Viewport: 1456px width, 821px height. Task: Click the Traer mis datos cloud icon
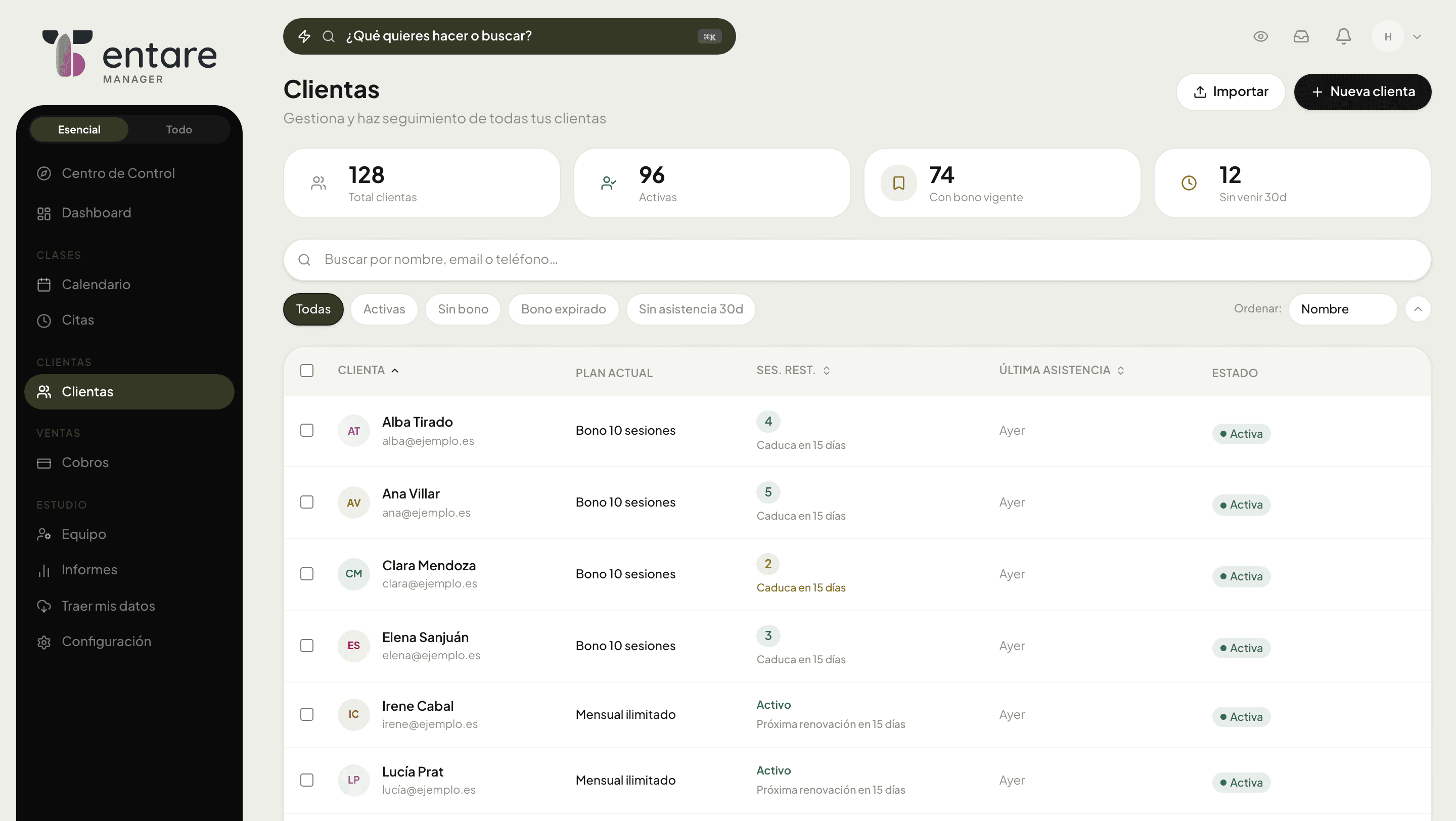pos(44,606)
